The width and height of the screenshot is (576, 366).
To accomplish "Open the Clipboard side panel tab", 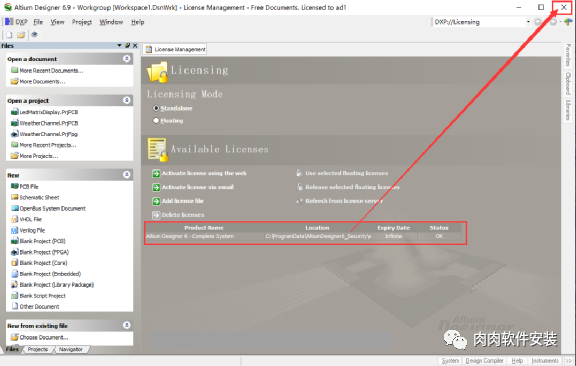I will [x=568, y=83].
